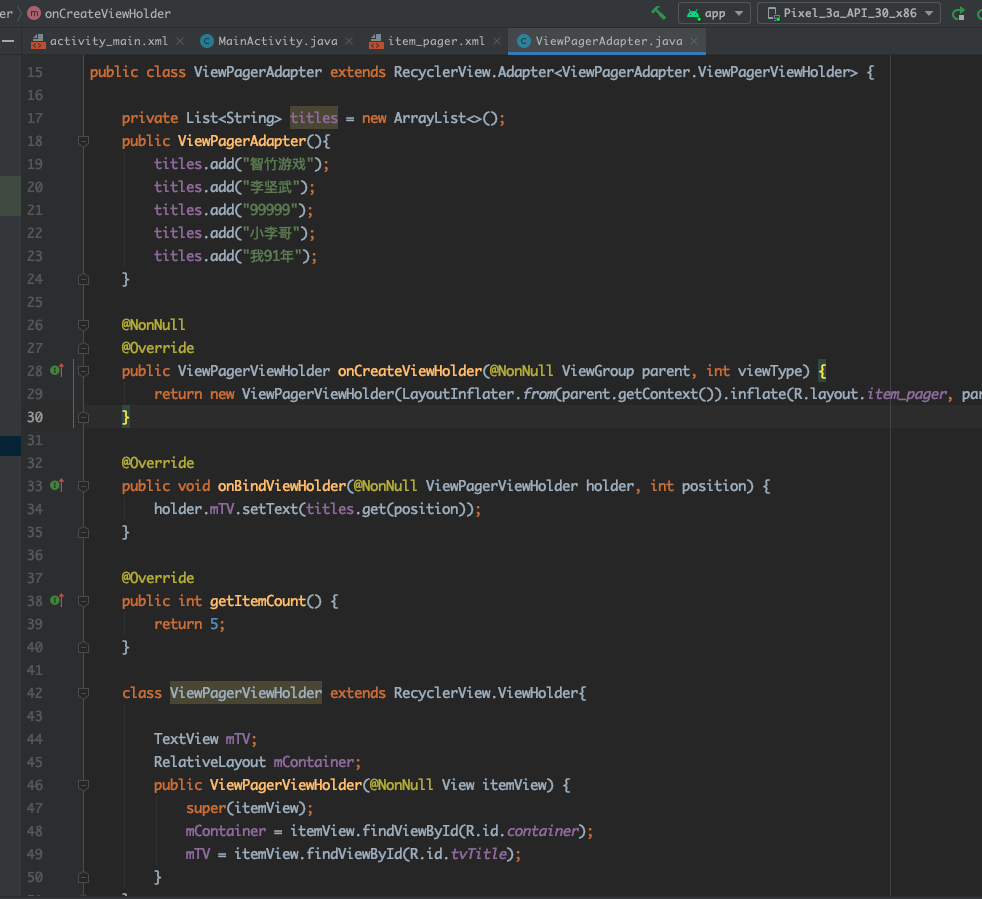Click the return value 5 on line 39
Screen dimensions: 982x899
point(214,624)
